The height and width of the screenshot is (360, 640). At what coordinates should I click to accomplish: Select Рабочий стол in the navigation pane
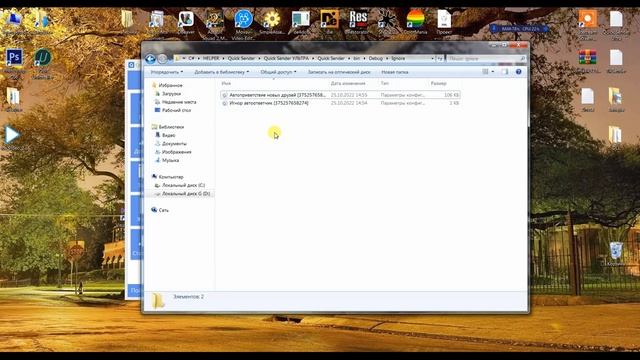(176, 110)
